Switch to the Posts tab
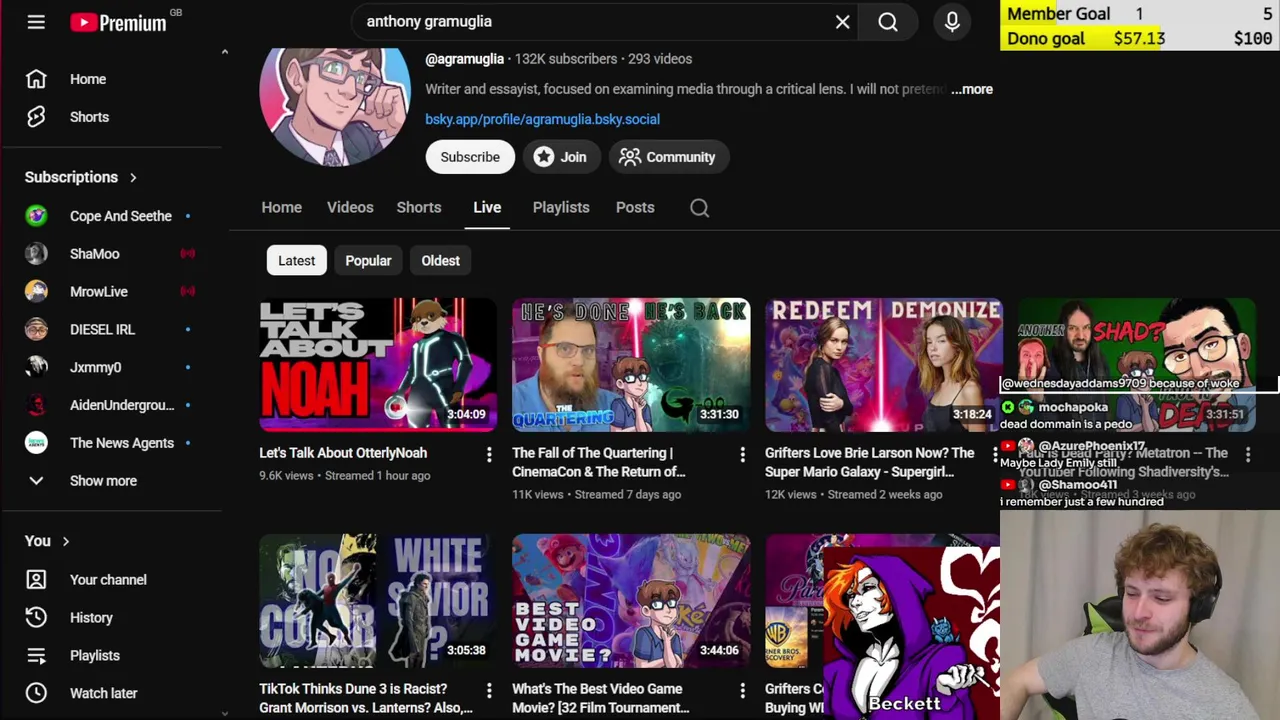1280x720 pixels. (635, 207)
